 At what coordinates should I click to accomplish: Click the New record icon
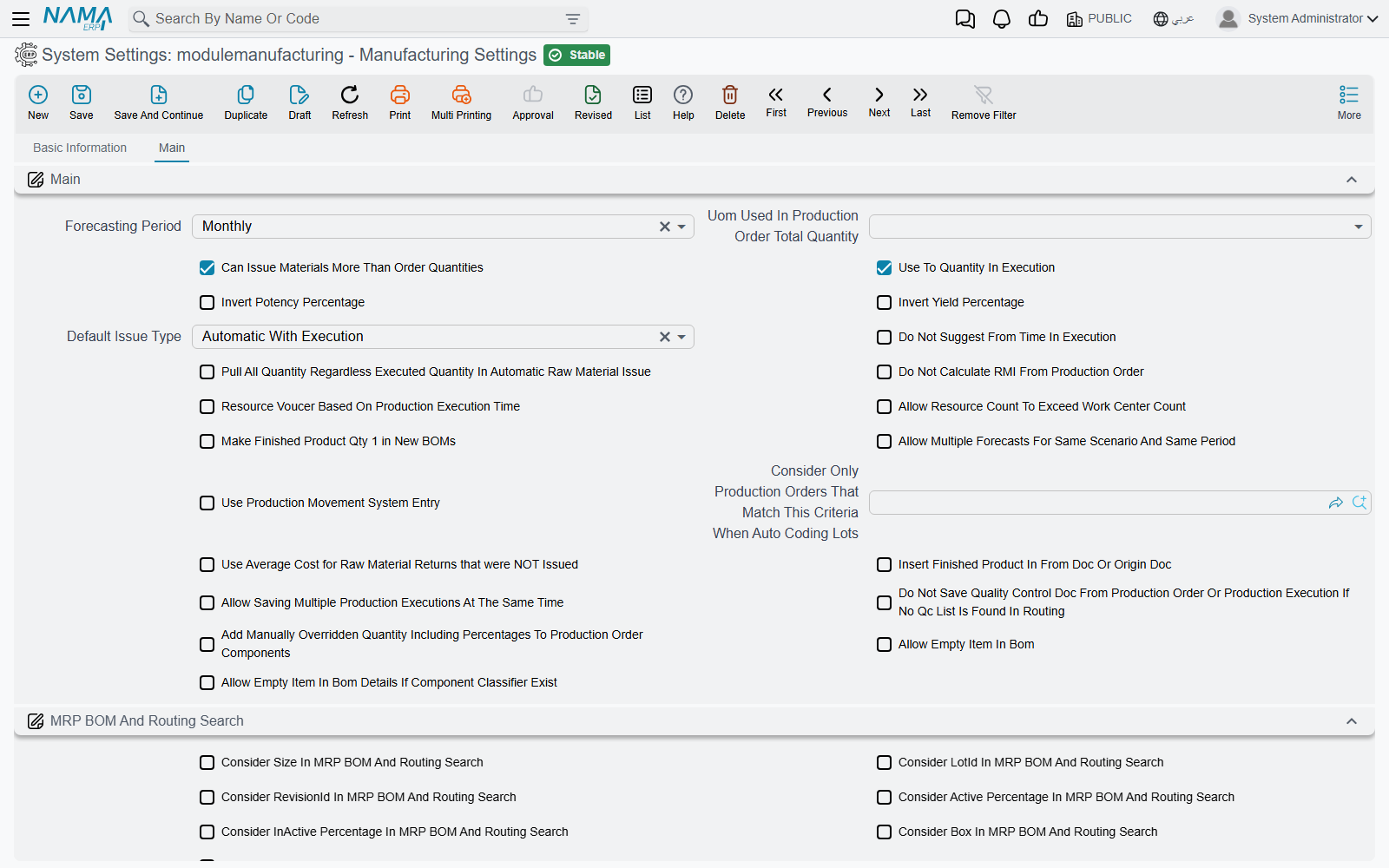point(38,95)
